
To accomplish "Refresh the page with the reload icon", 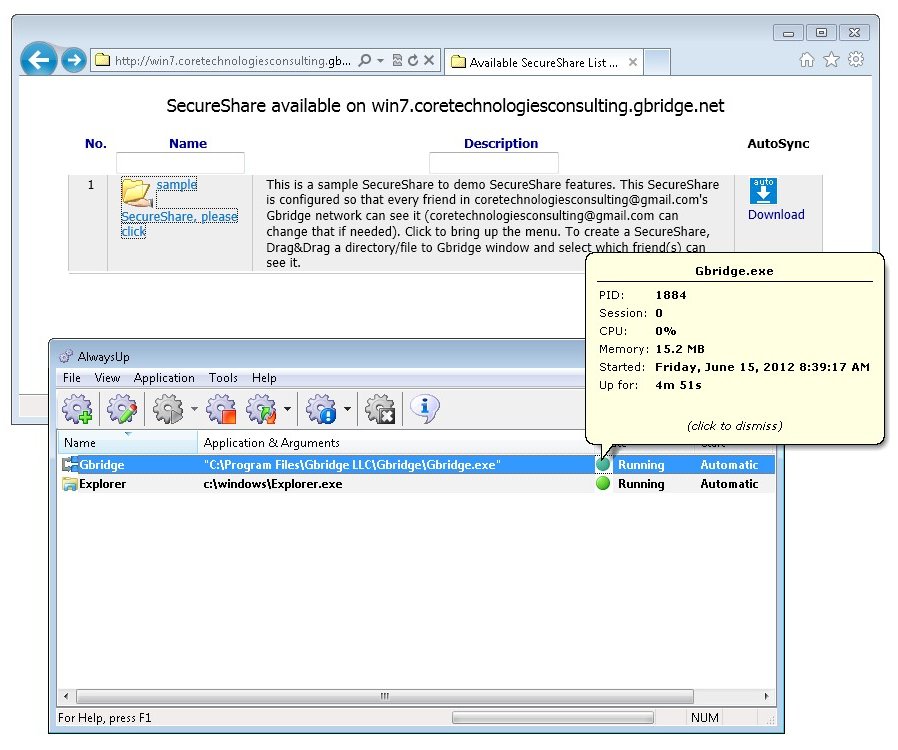I will (x=413, y=60).
